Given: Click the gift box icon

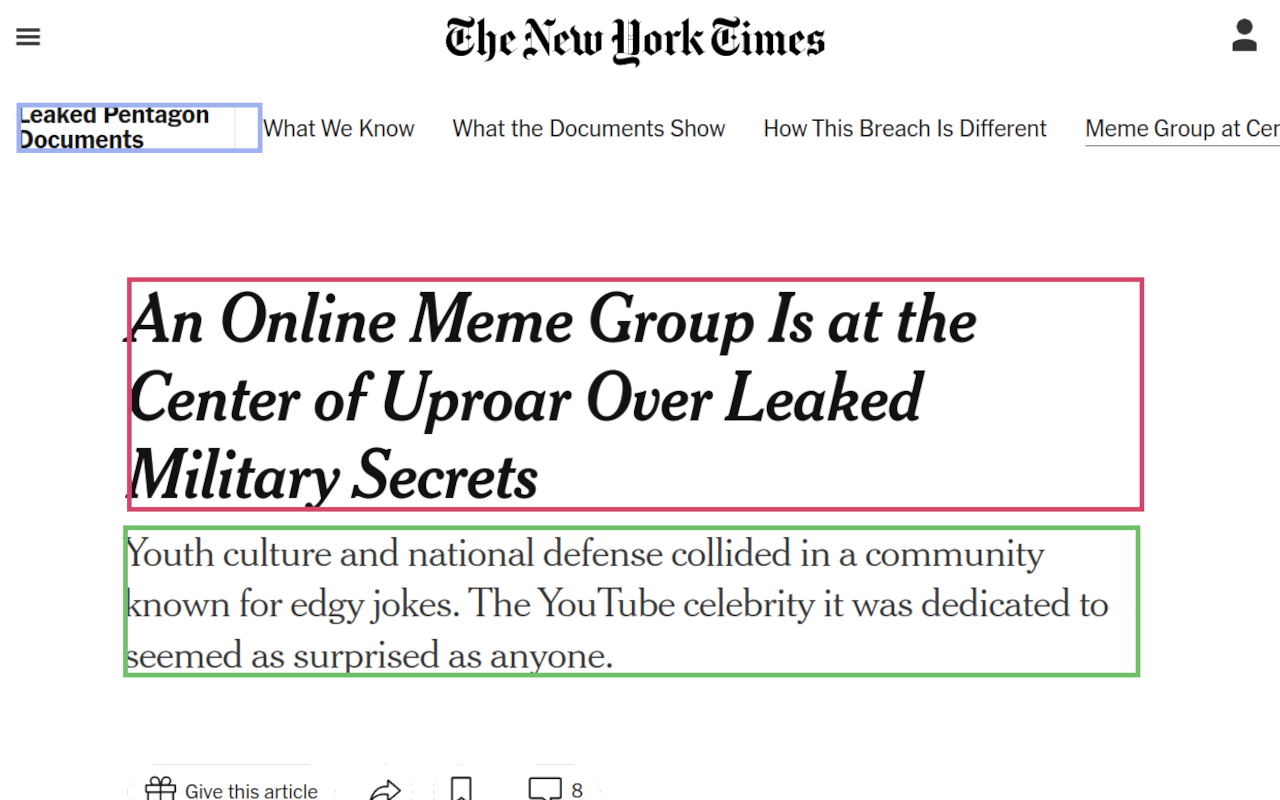Looking at the screenshot, I should pyautogui.click(x=161, y=790).
